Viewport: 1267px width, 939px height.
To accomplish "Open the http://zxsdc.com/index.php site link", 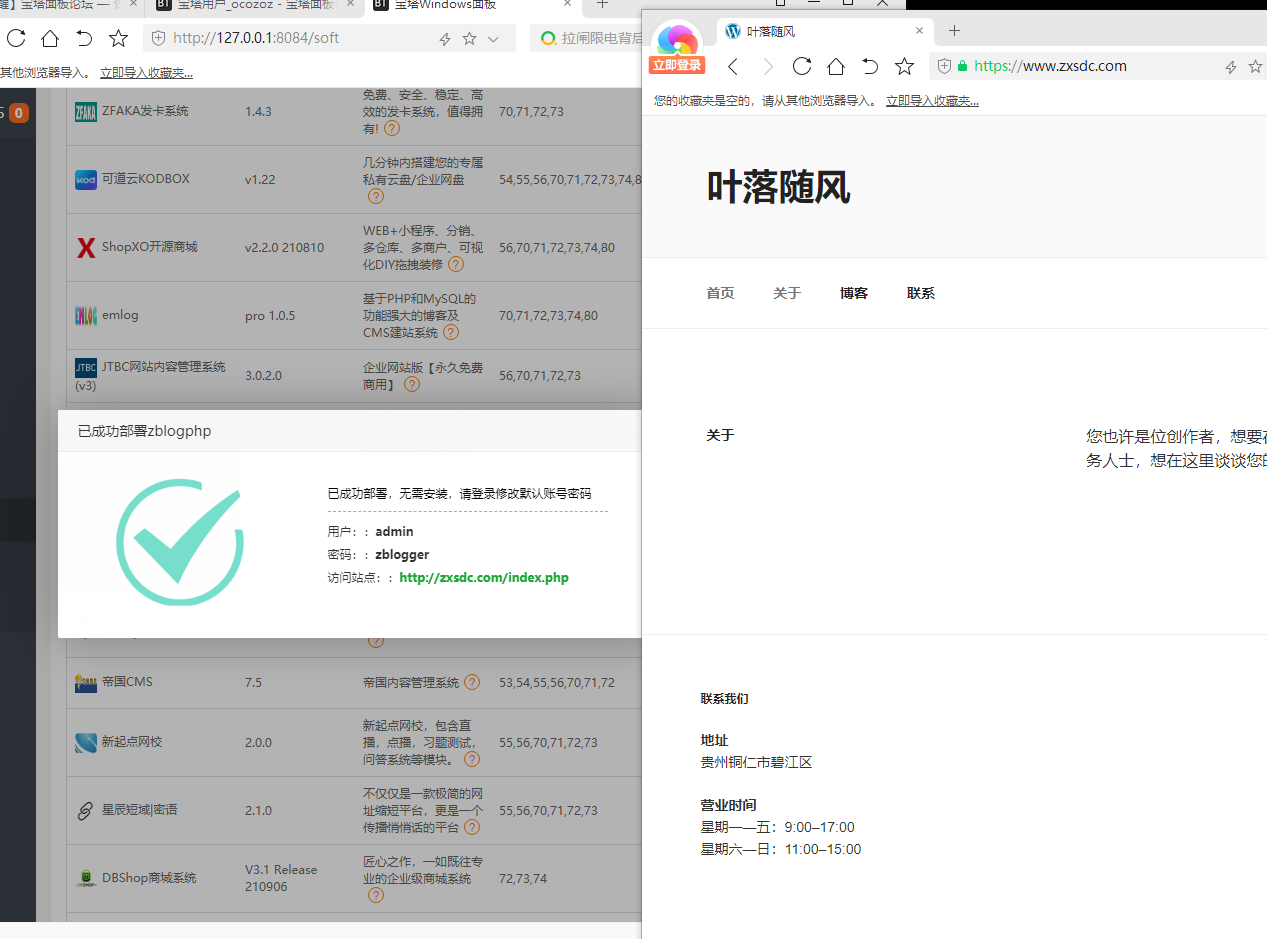I will tap(484, 578).
